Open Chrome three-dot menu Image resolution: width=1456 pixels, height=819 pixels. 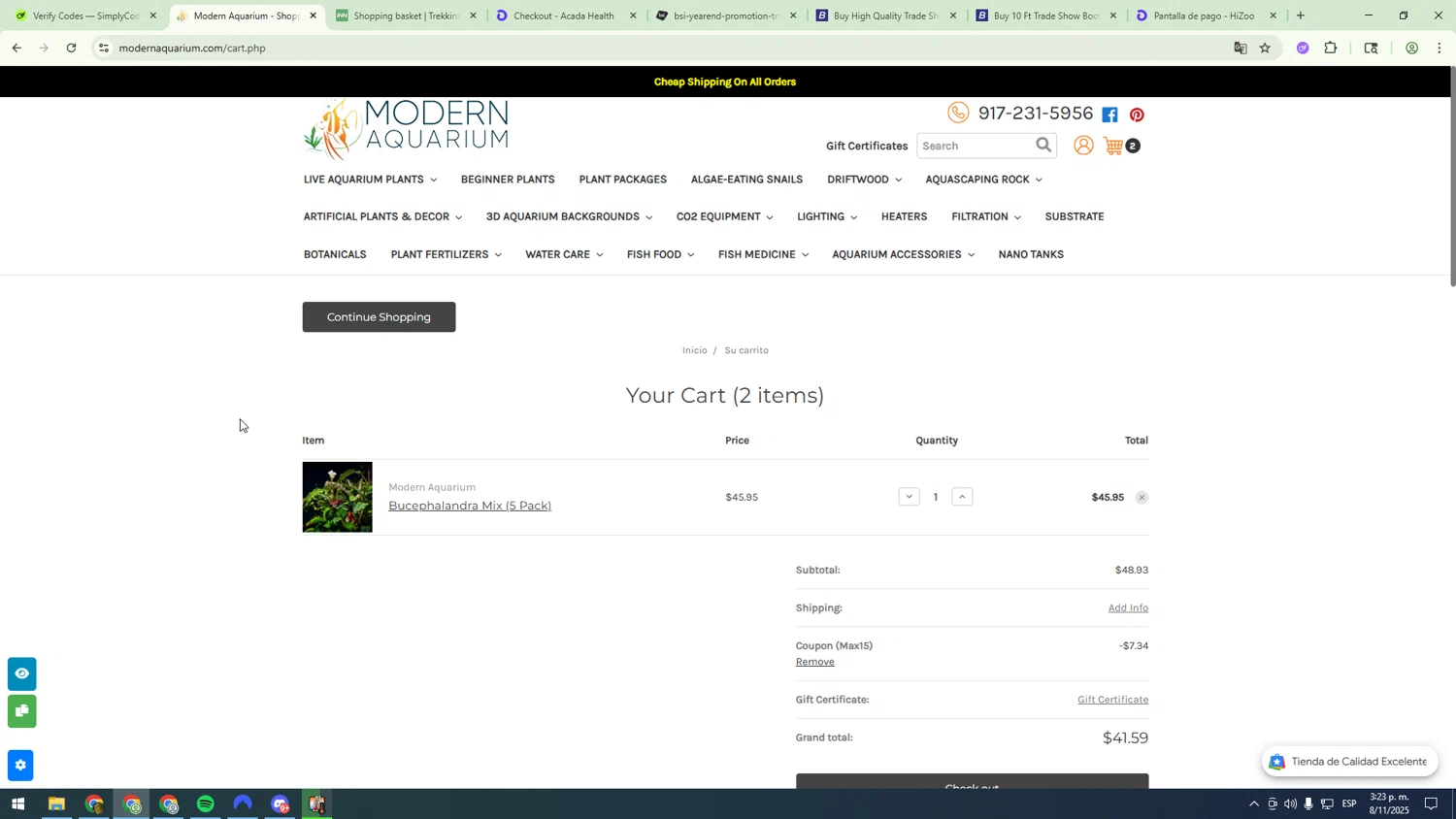point(1439,48)
